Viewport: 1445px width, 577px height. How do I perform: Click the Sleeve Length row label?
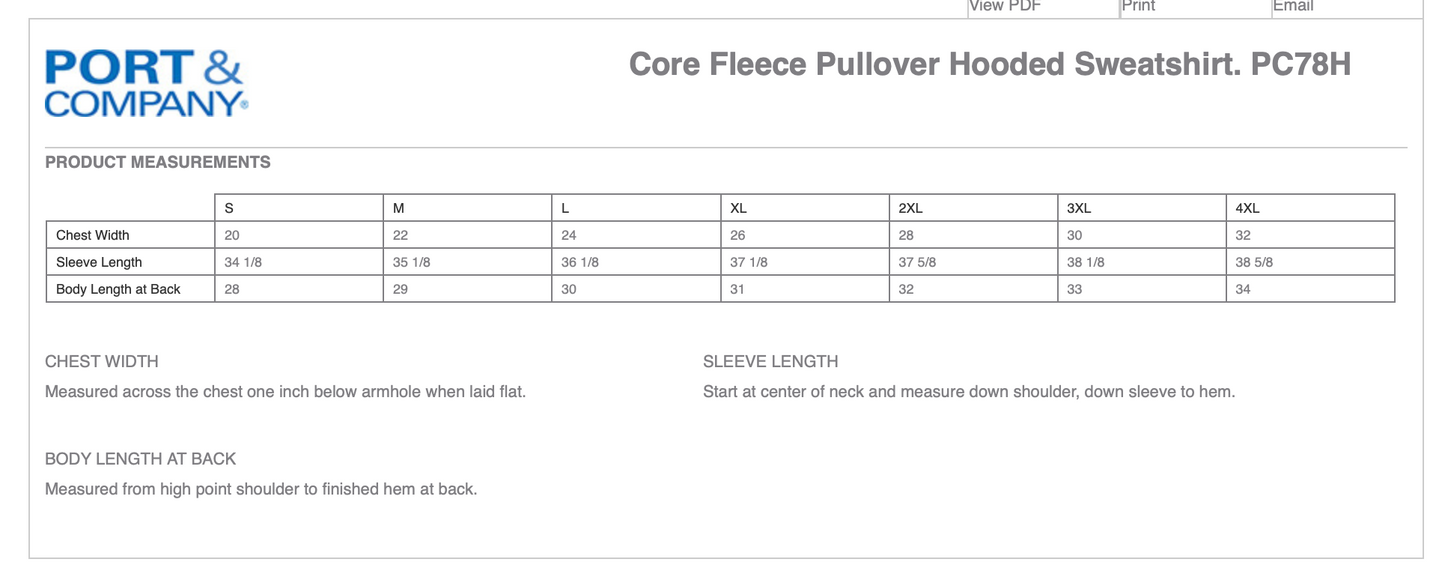coord(99,262)
